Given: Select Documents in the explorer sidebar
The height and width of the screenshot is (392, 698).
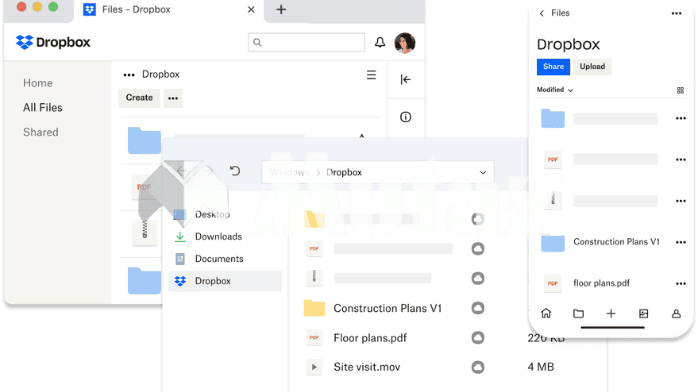Looking at the screenshot, I should pos(219,259).
